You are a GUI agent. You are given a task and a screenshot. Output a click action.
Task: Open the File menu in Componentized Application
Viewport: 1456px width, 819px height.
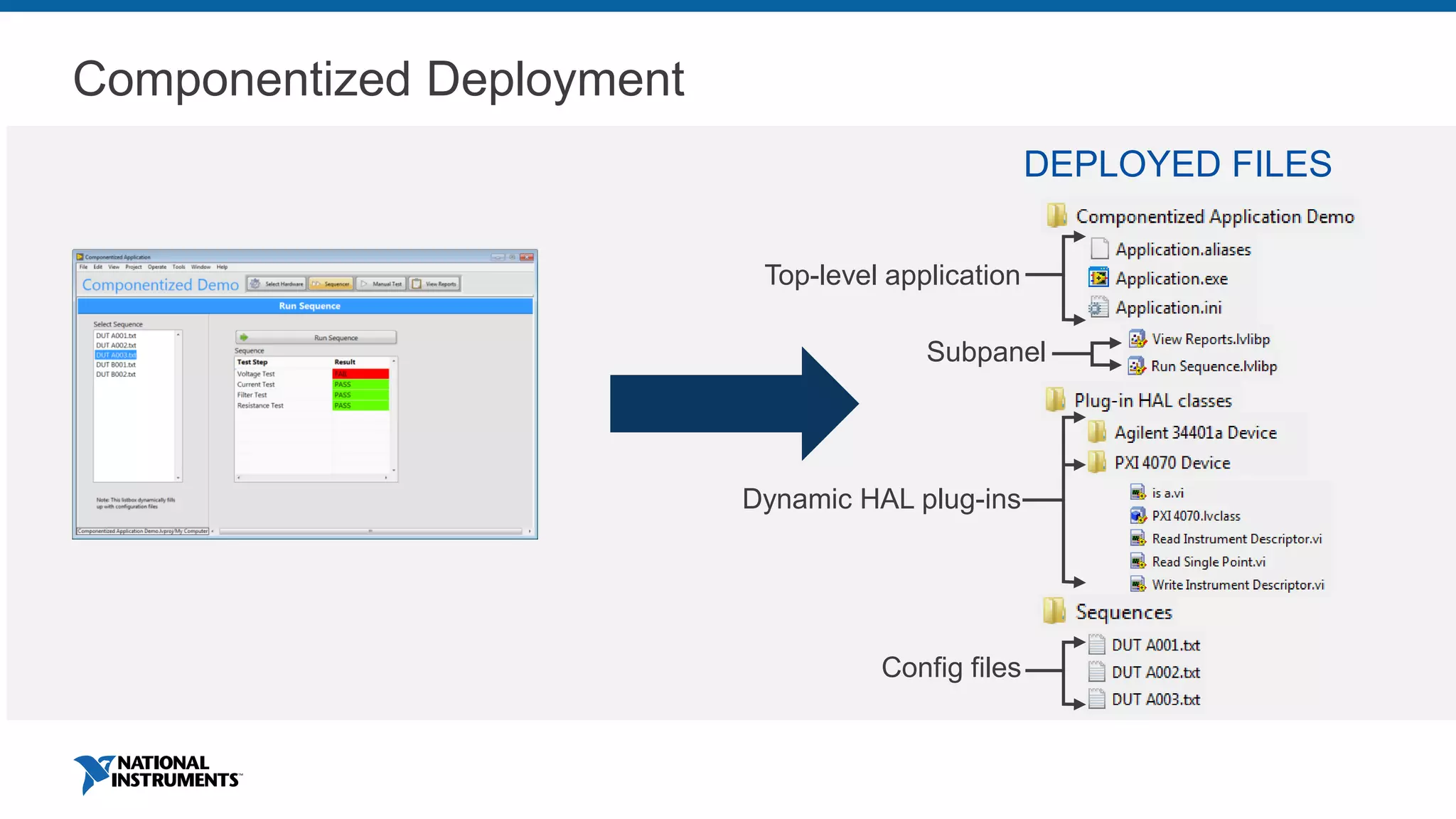click(x=83, y=267)
